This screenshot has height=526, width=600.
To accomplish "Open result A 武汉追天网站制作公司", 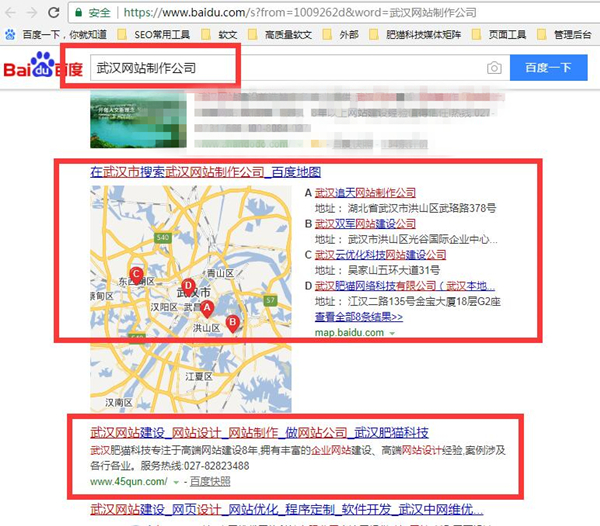I will pyautogui.click(x=365, y=193).
